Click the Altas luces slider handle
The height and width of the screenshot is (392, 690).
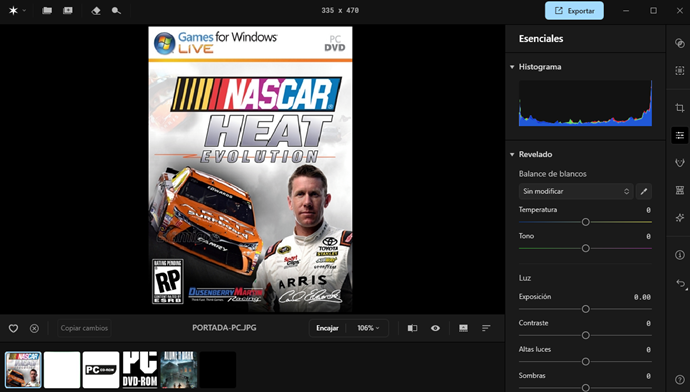[585, 362]
